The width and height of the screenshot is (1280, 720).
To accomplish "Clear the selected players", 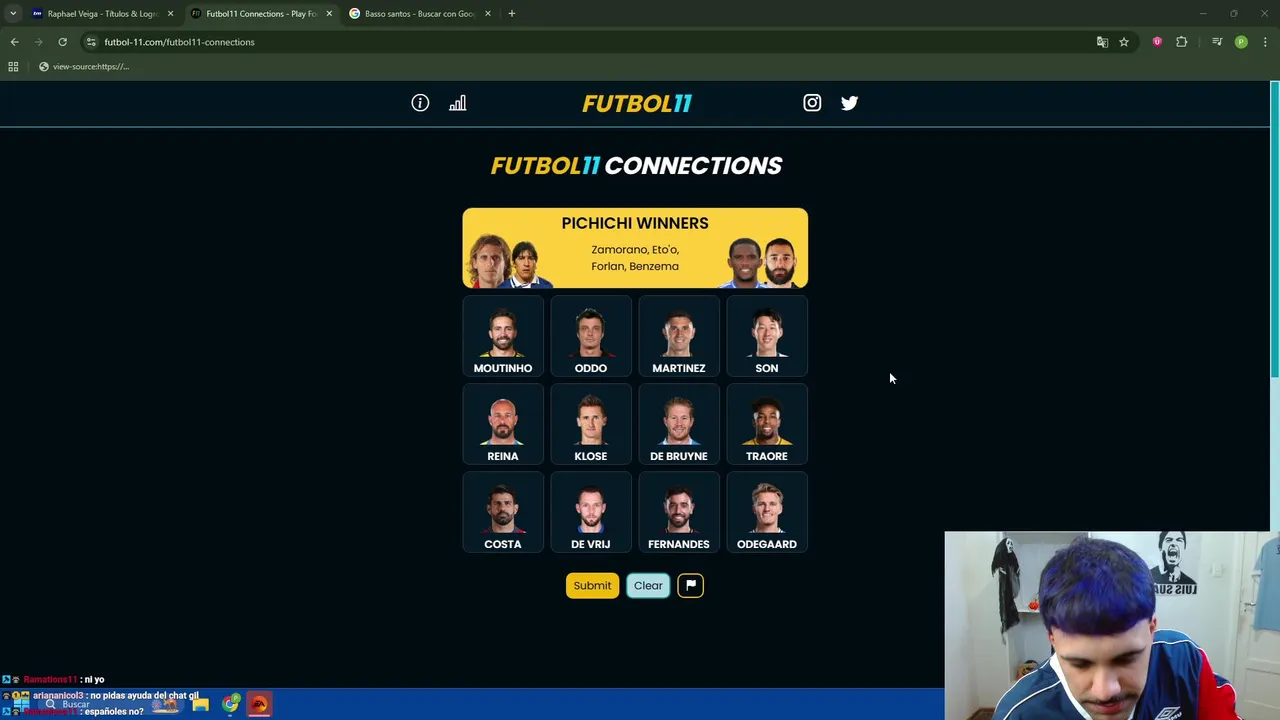I will pyautogui.click(x=648, y=585).
